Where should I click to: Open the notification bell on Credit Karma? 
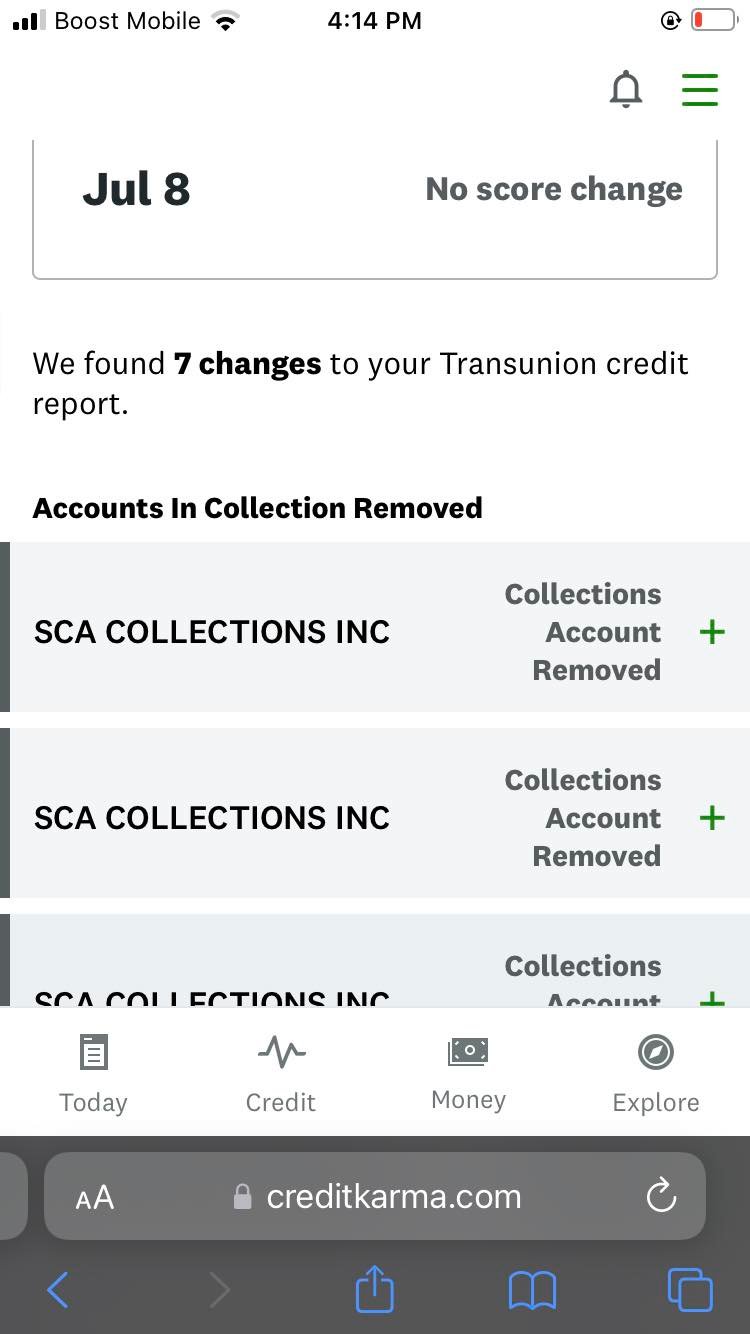coord(626,89)
